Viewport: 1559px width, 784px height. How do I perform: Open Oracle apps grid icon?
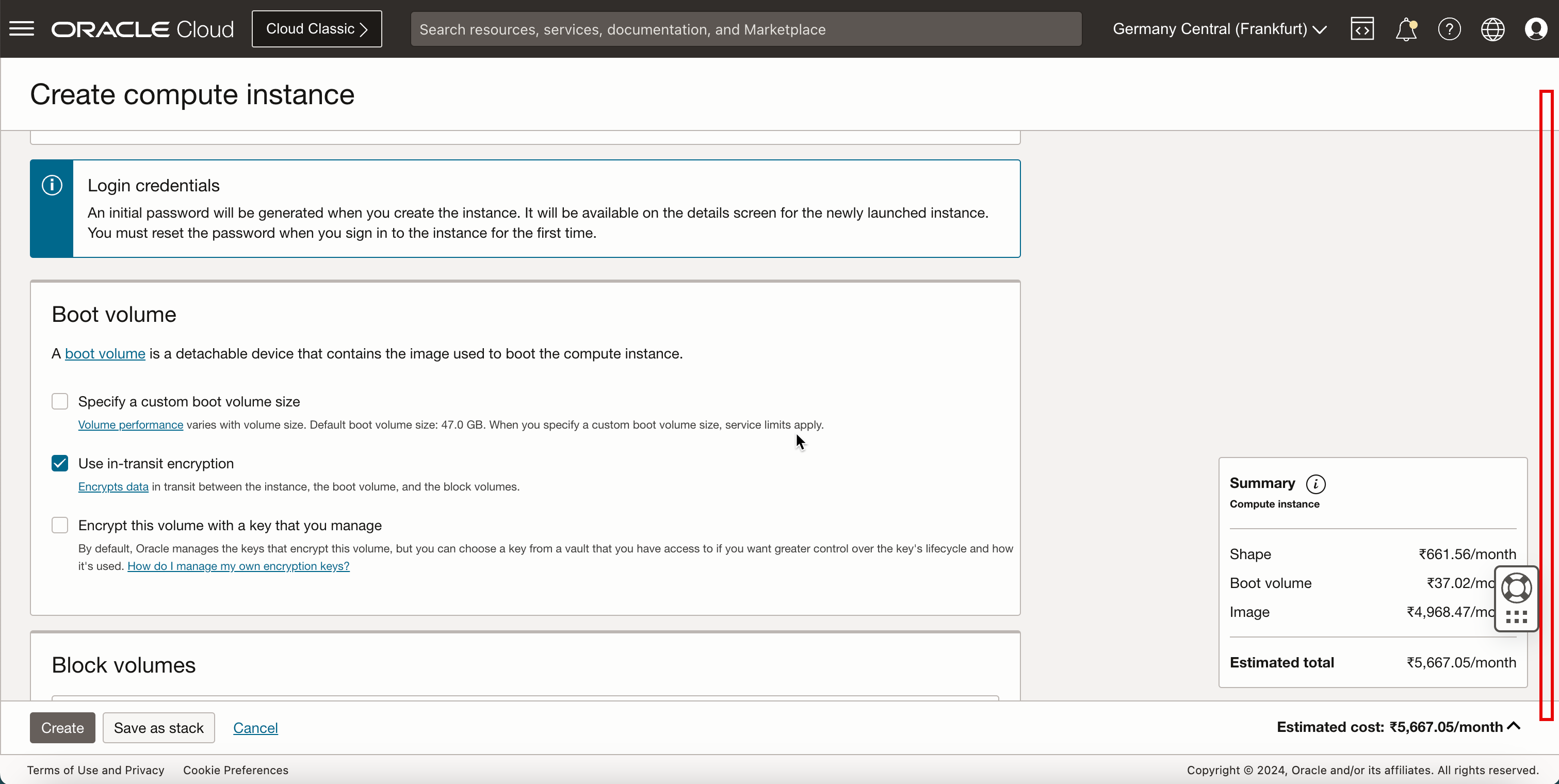(1517, 617)
